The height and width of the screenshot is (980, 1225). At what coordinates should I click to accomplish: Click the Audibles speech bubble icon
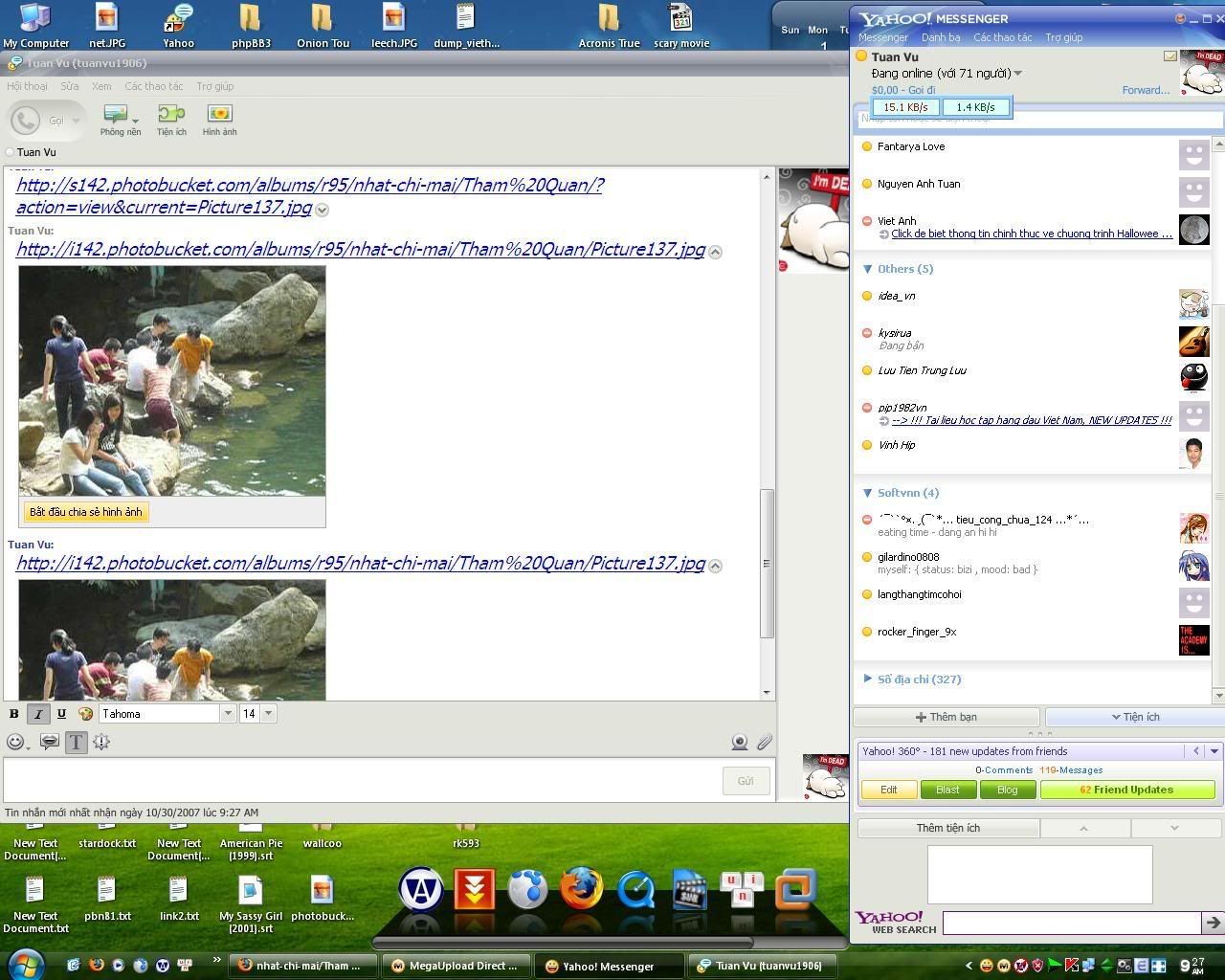pos(50,742)
